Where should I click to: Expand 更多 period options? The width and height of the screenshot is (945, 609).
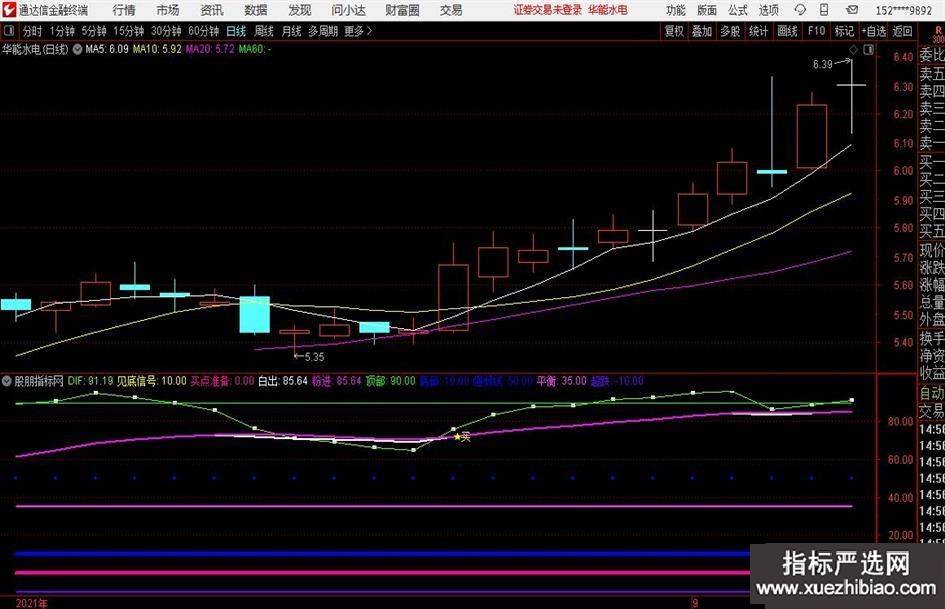point(358,31)
